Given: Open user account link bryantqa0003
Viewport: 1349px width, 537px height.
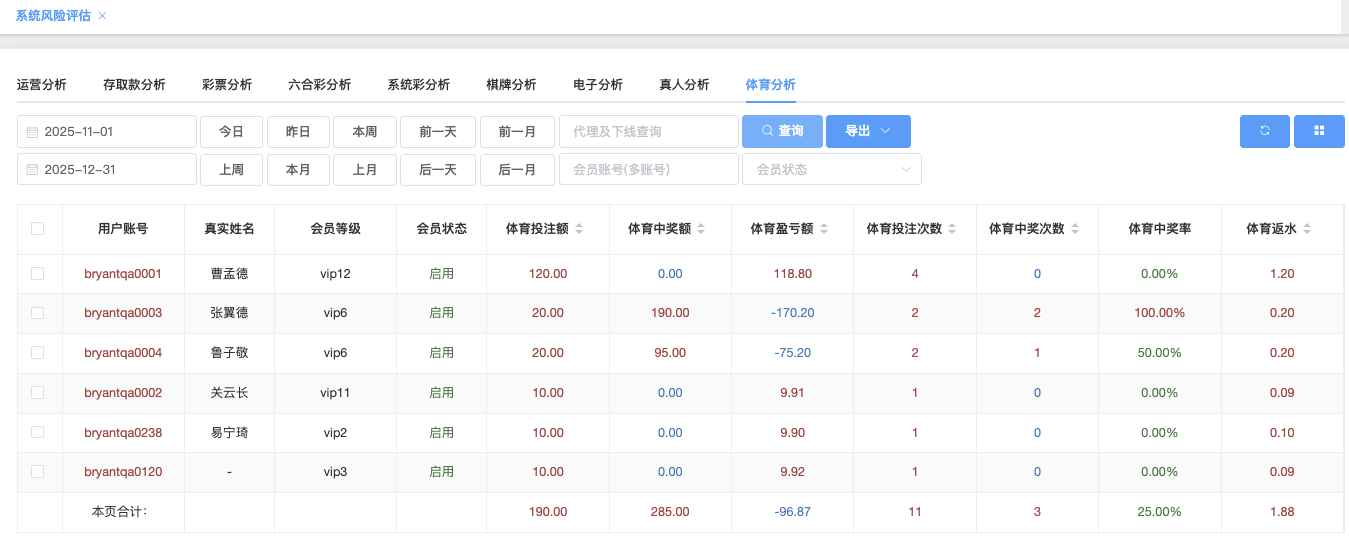Looking at the screenshot, I should click(123, 313).
